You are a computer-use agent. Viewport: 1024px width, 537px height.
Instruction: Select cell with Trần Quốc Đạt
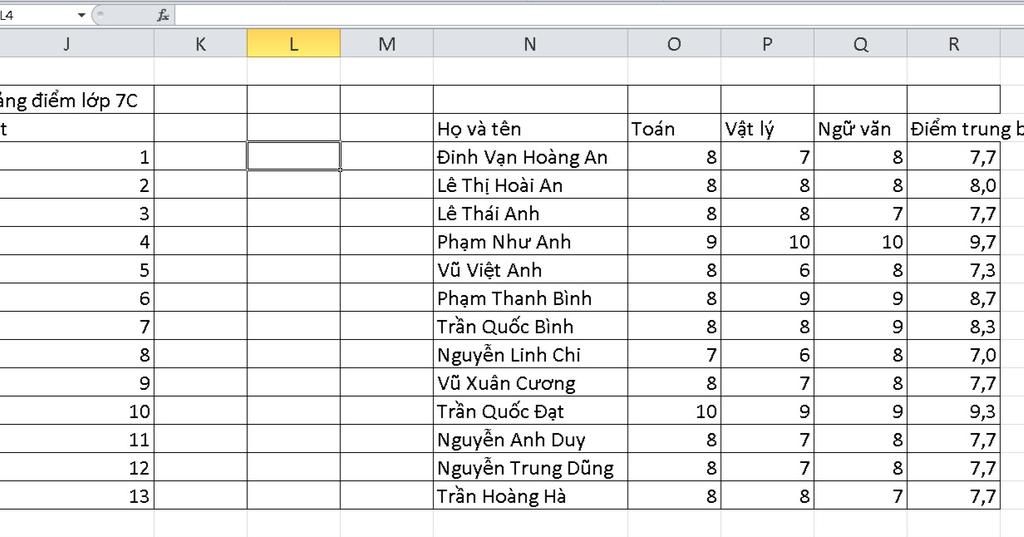(x=530, y=412)
